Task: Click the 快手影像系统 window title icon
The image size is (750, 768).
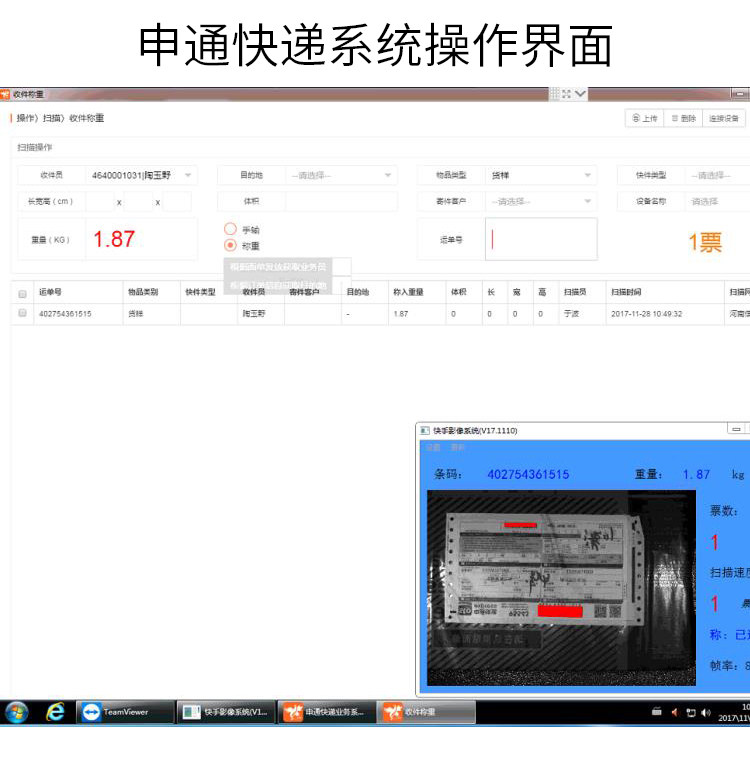Action: pyautogui.click(x=425, y=431)
